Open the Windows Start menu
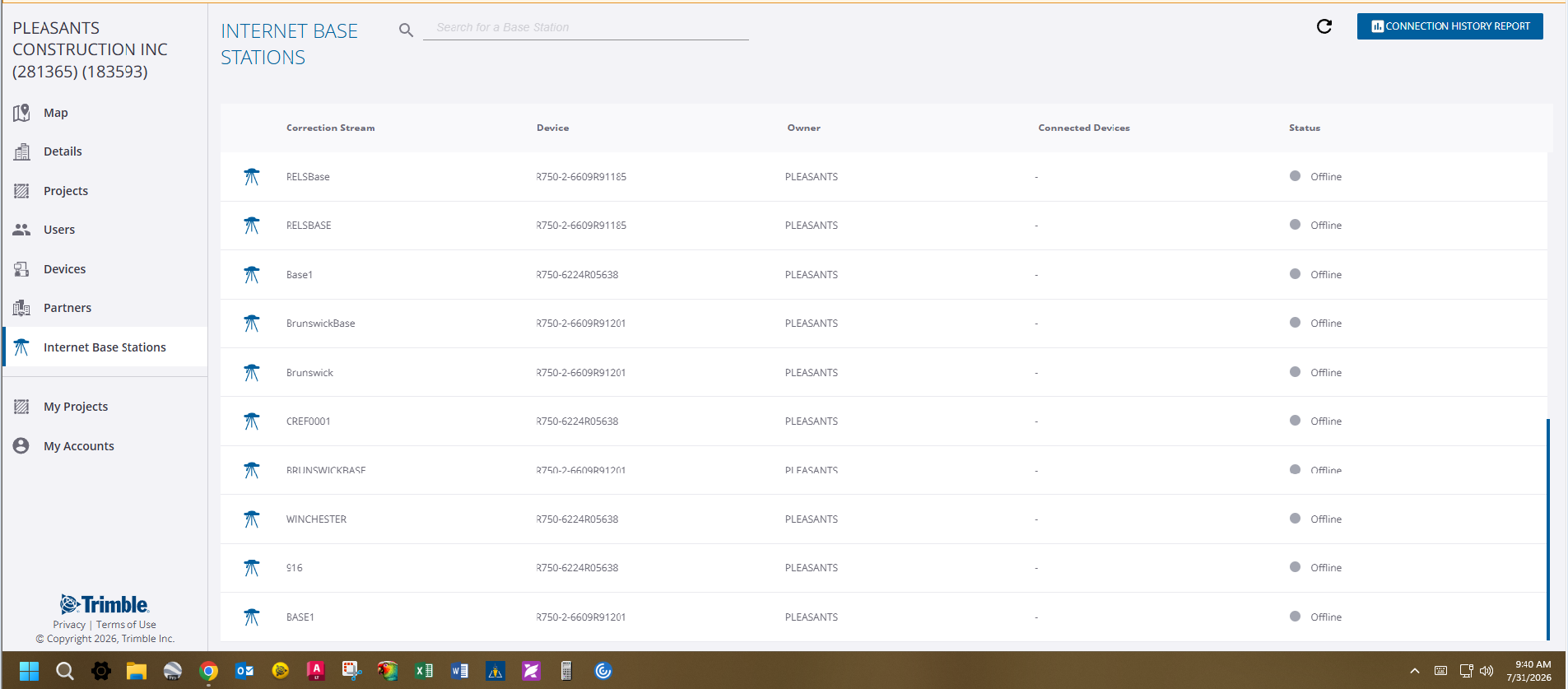Viewport: 1568px width, 689px height. coord(29,671)
